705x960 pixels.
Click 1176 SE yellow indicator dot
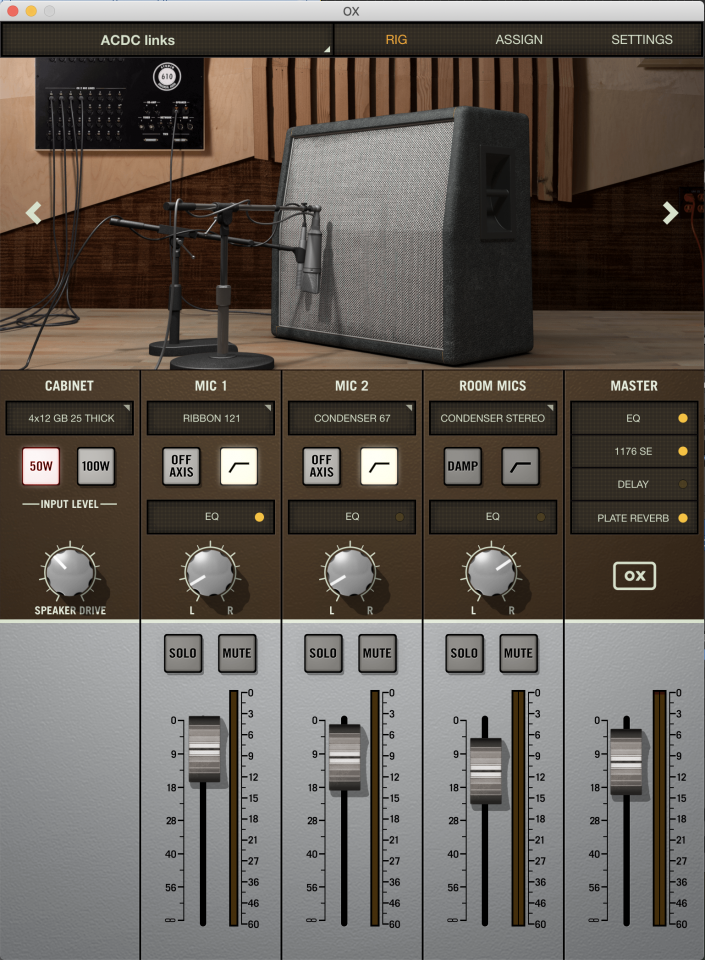coord(682,451)
